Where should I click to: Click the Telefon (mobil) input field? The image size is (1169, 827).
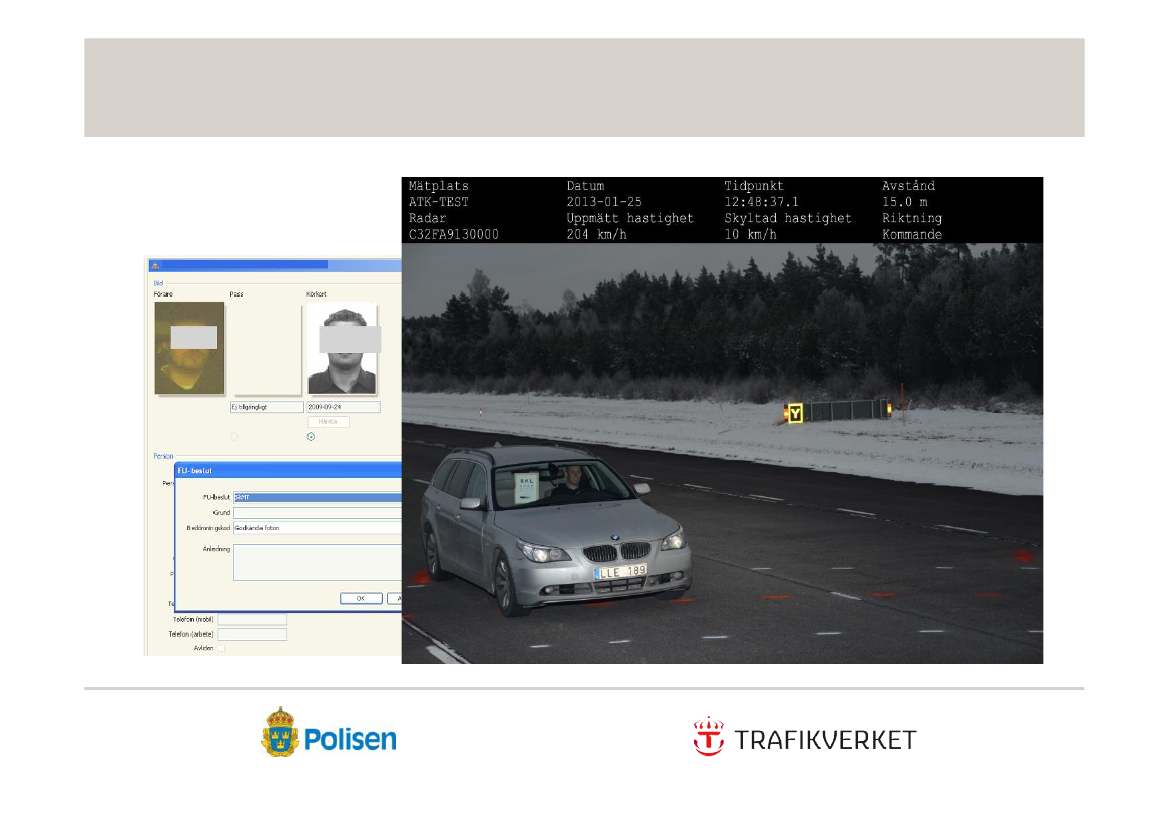point(252,620)
